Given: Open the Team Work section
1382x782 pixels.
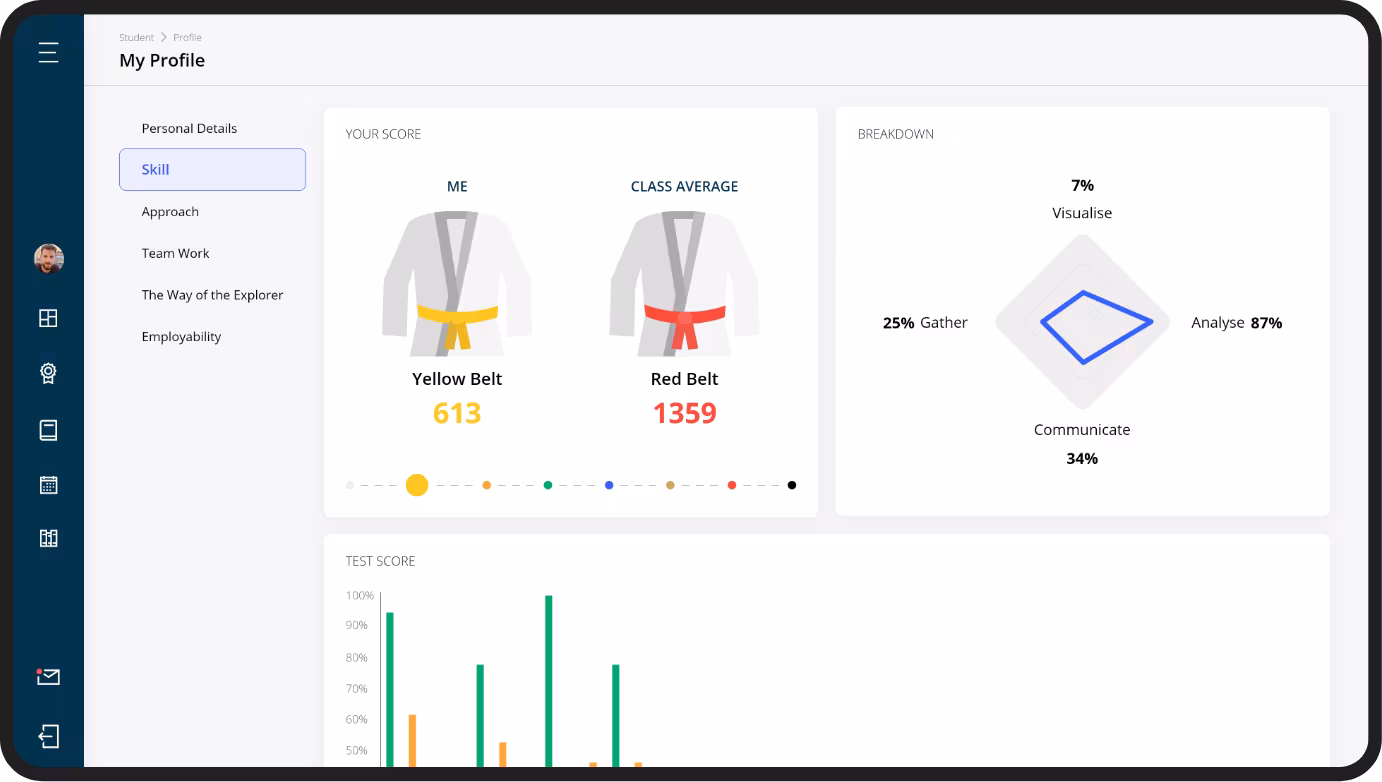Looking at the screenshot, I should 175,254.
